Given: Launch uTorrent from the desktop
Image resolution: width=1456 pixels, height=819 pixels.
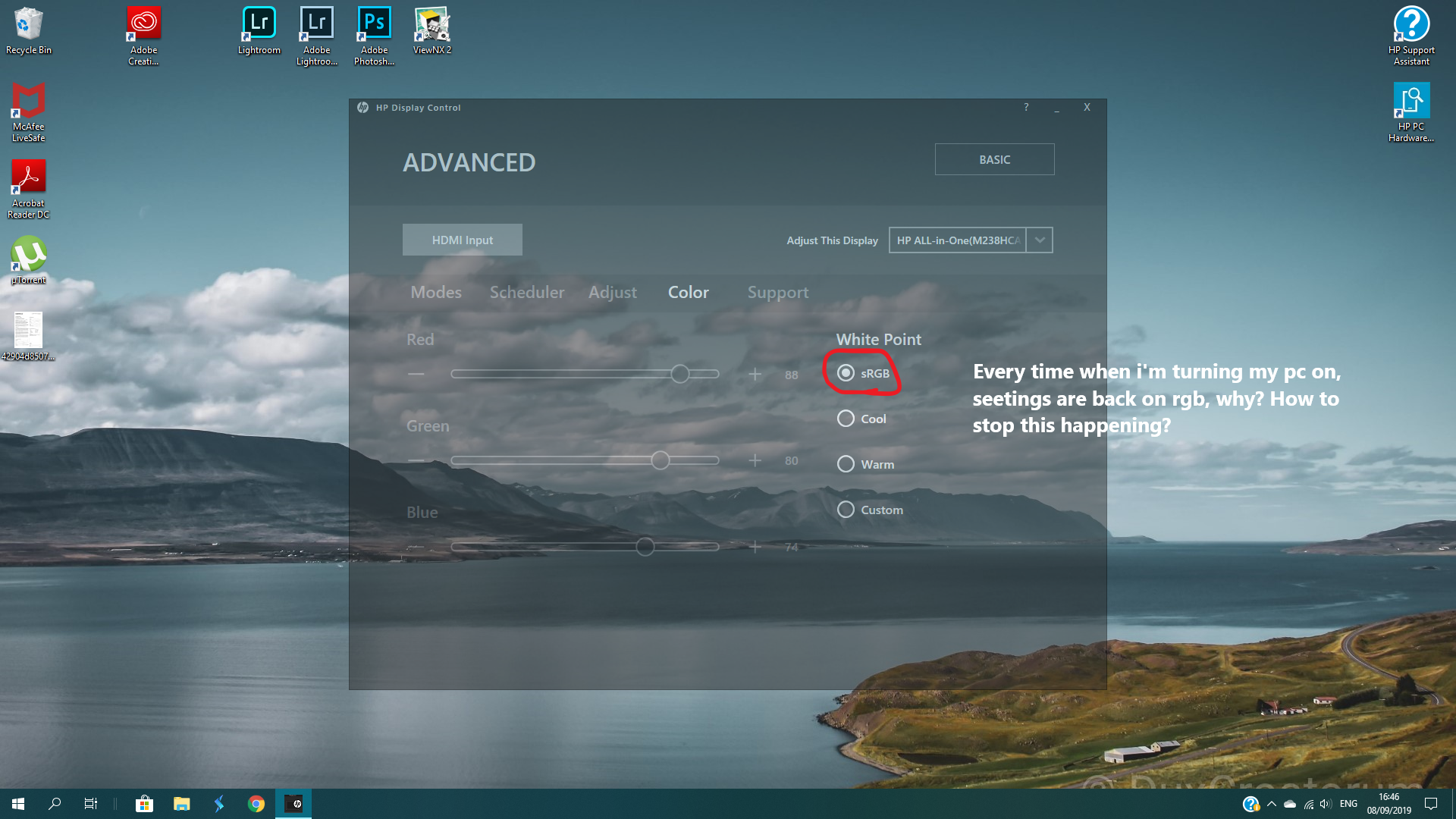Looking at the screenshot, I should click(28, 254).
